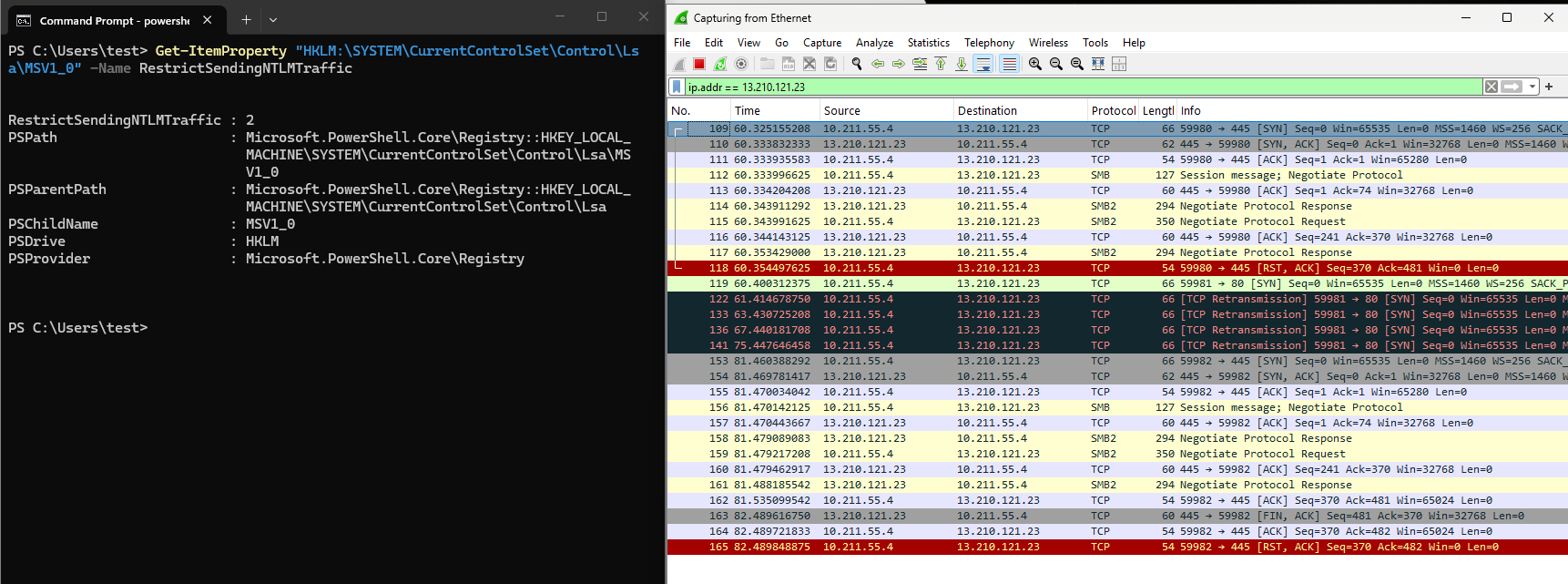This screenshot has height=584, width=1568.
Task: Select packet 163 FIN, ACK row
Action: 1117,516
